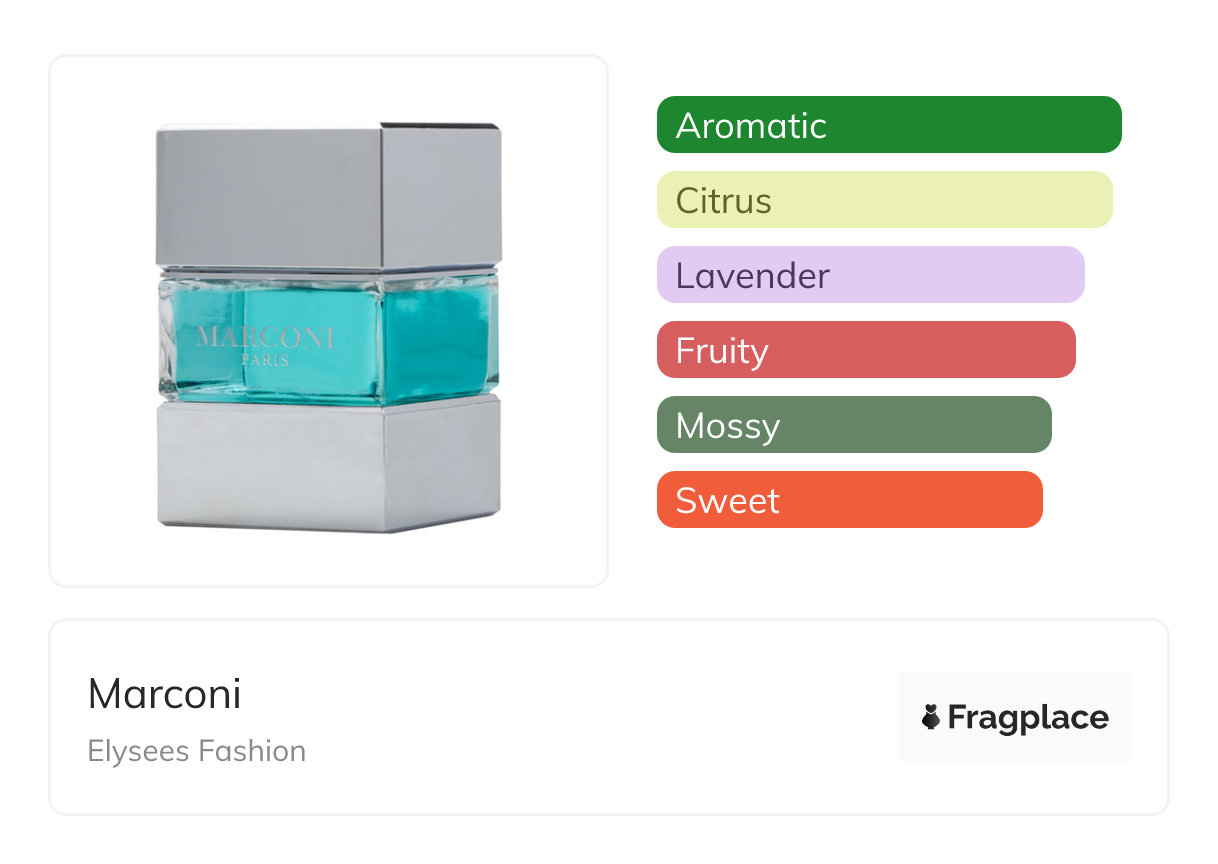
Task: Pick the Mossy accord bar
Action: [x=854, y=425]
